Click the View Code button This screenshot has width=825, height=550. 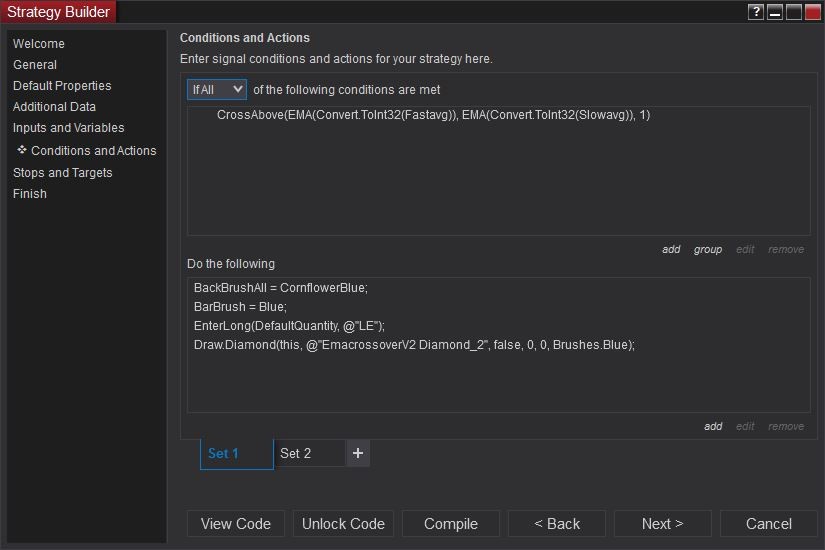(x=236, y=524)
